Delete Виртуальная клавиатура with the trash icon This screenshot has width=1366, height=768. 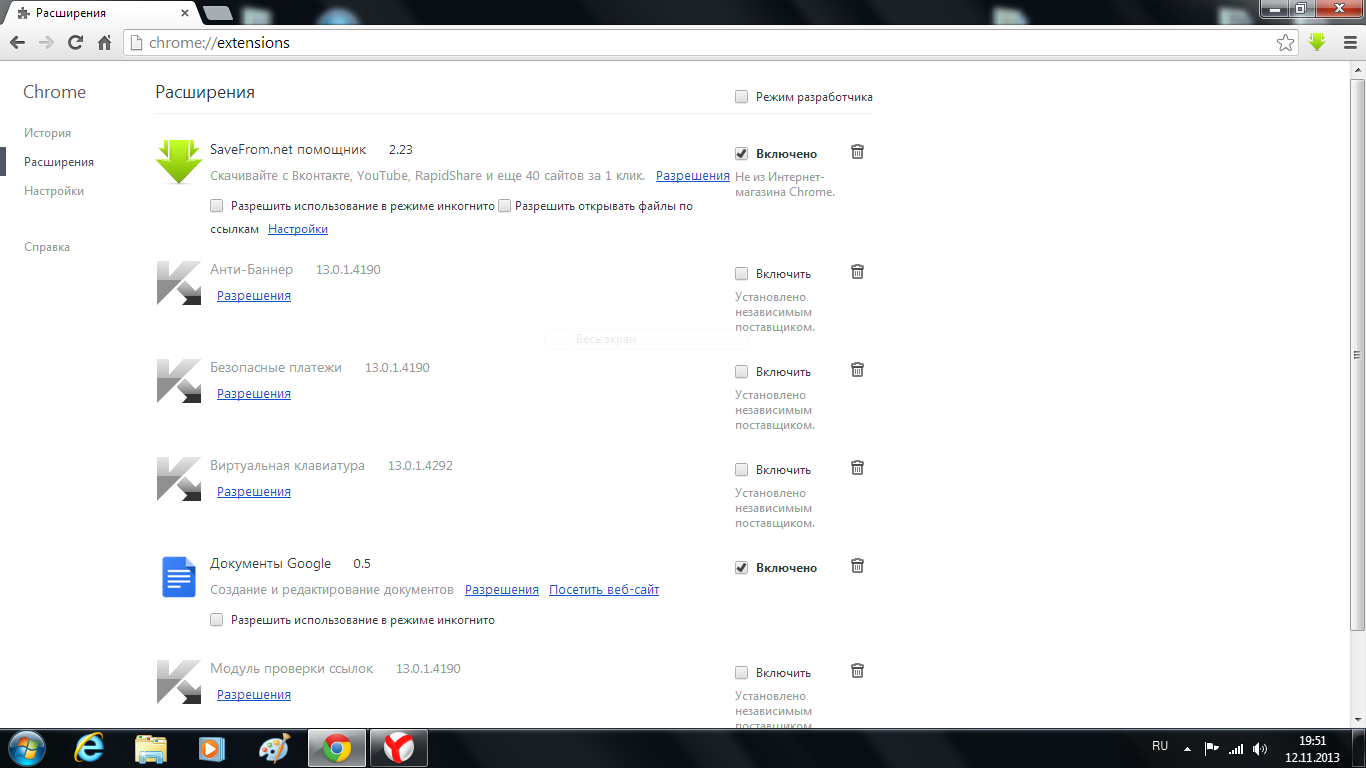pos(857,468)
